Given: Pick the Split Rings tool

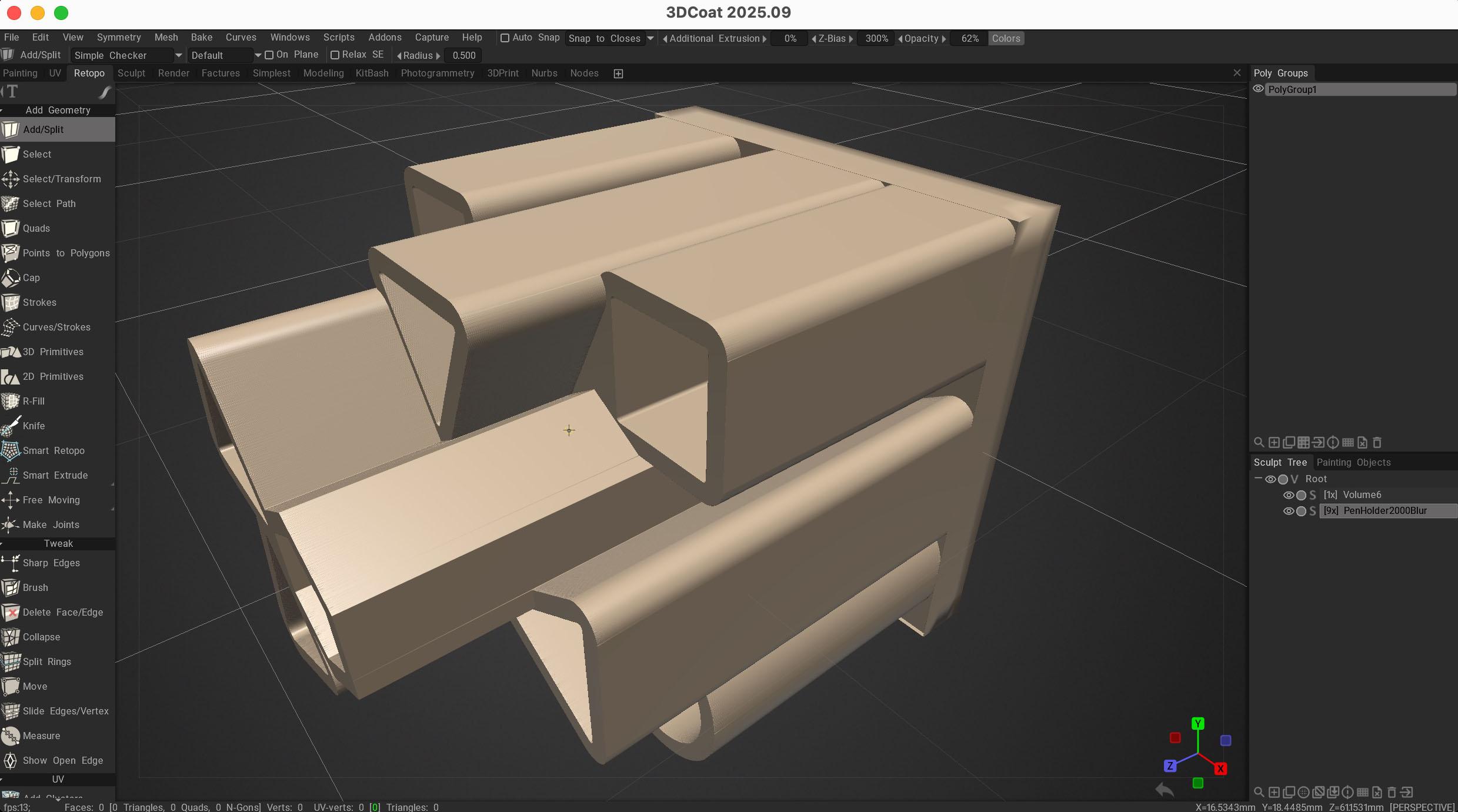Looking at the screenshot, I should pyautogui.click(x=46, y=661).
